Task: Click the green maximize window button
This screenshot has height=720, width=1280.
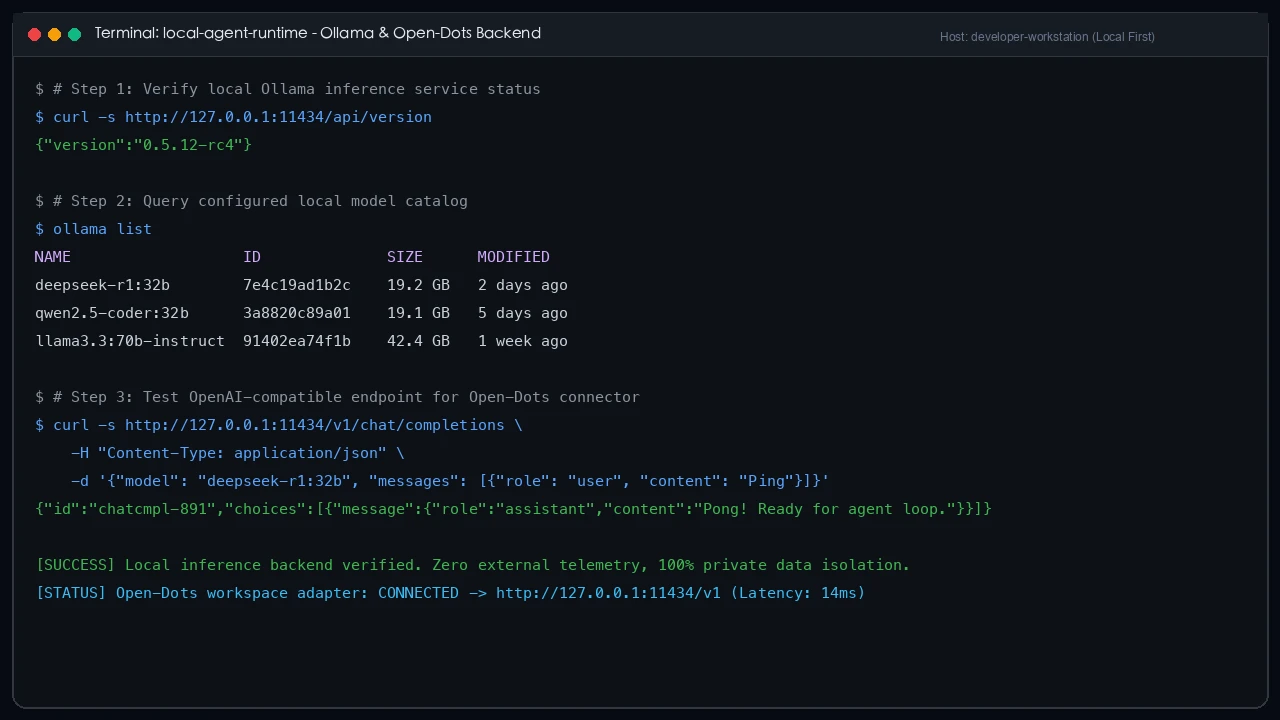Action: click(74, 34)
